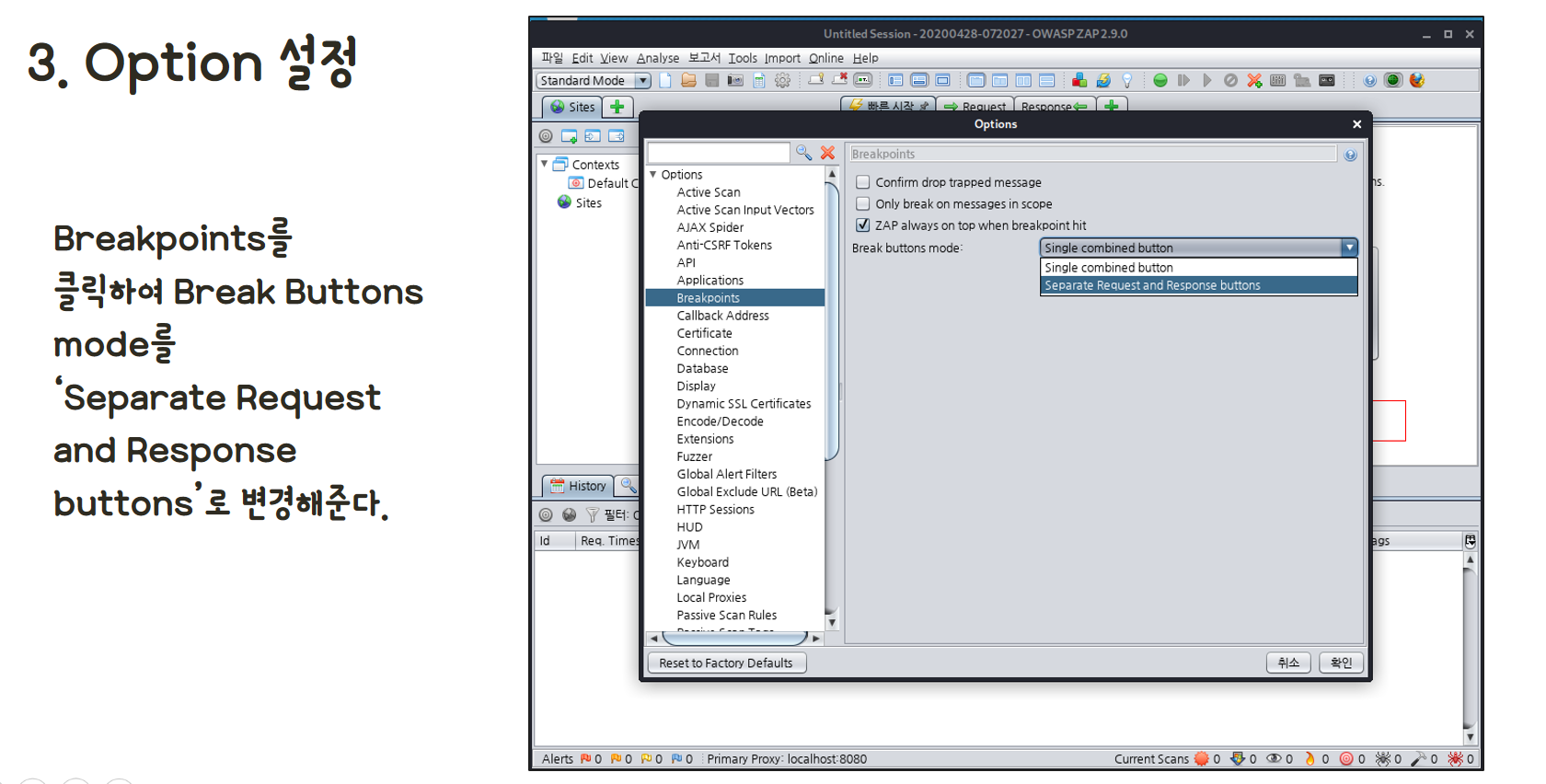Screen dimensions: 1546x784
Task: Click the 취소 cancel button
Action: [1288, 663]
